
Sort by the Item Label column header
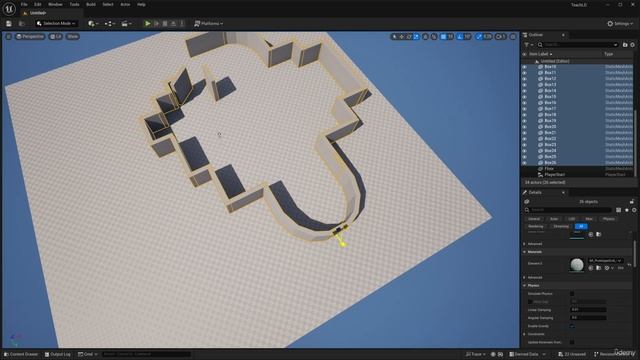(x=540, y=54)
